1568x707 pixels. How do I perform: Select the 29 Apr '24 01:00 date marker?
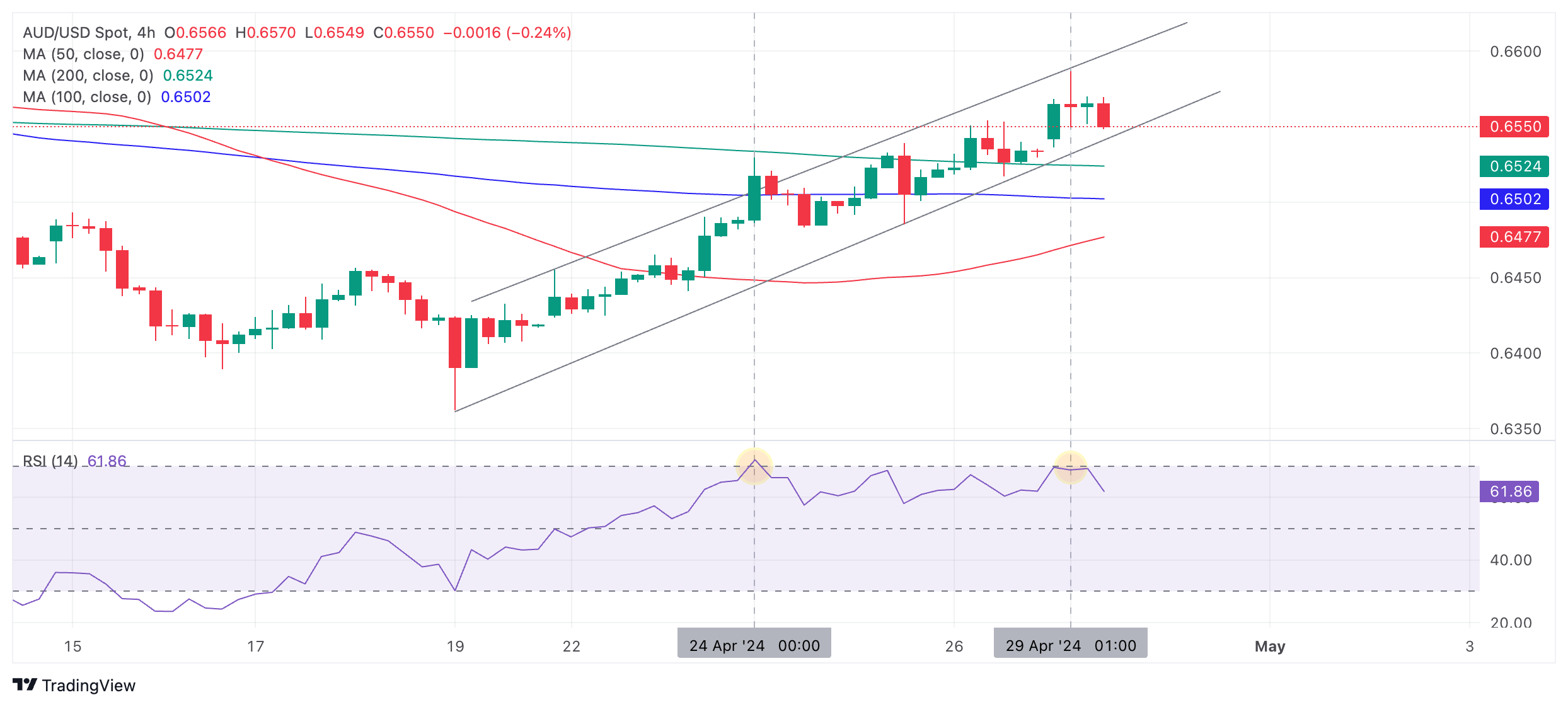tap(1070, 645)
